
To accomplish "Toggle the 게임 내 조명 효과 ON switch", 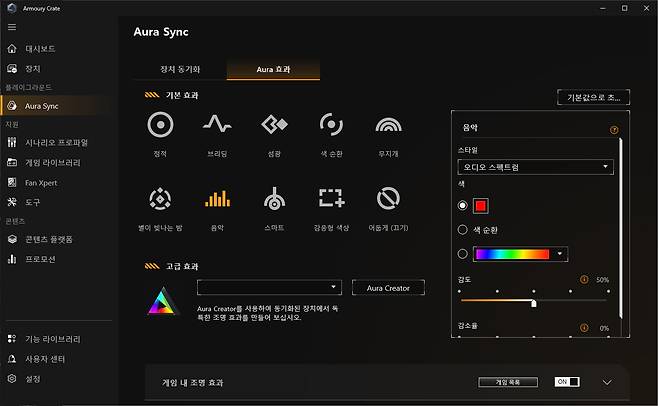I will click(566, 382).
